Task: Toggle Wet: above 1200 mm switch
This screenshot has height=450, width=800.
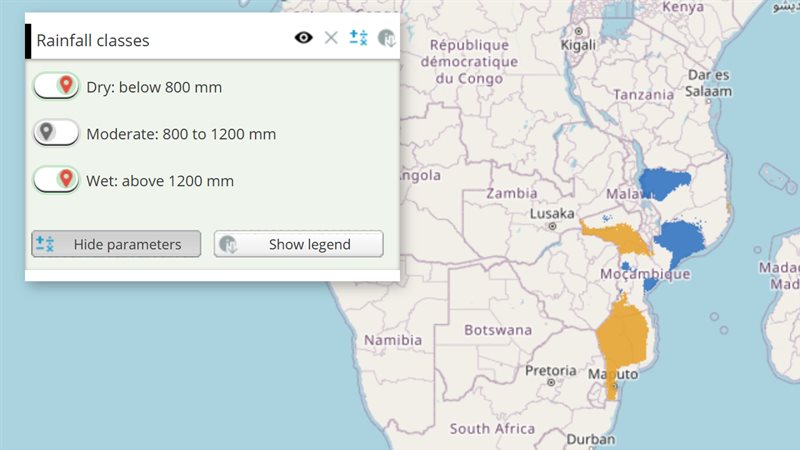Action: point(56,180)
